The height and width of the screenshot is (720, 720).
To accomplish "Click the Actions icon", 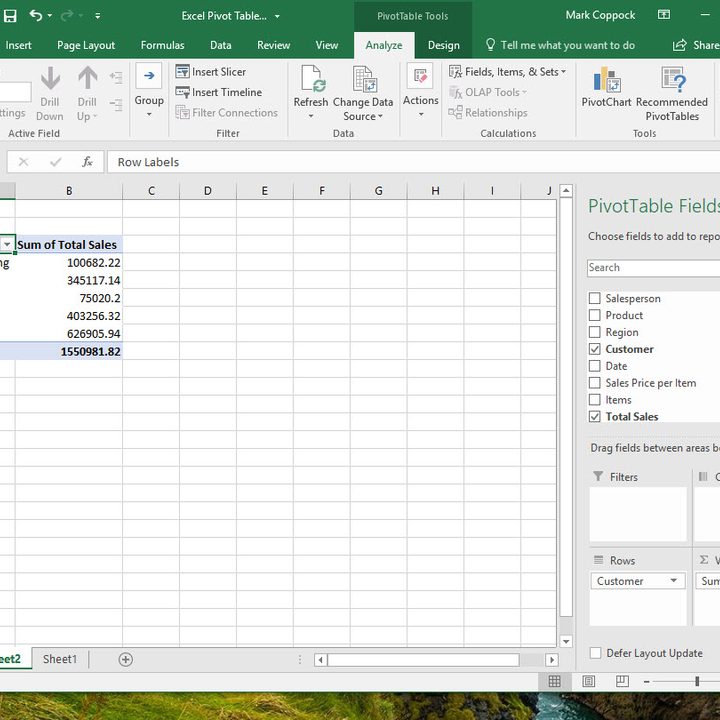I will (420, 76).
